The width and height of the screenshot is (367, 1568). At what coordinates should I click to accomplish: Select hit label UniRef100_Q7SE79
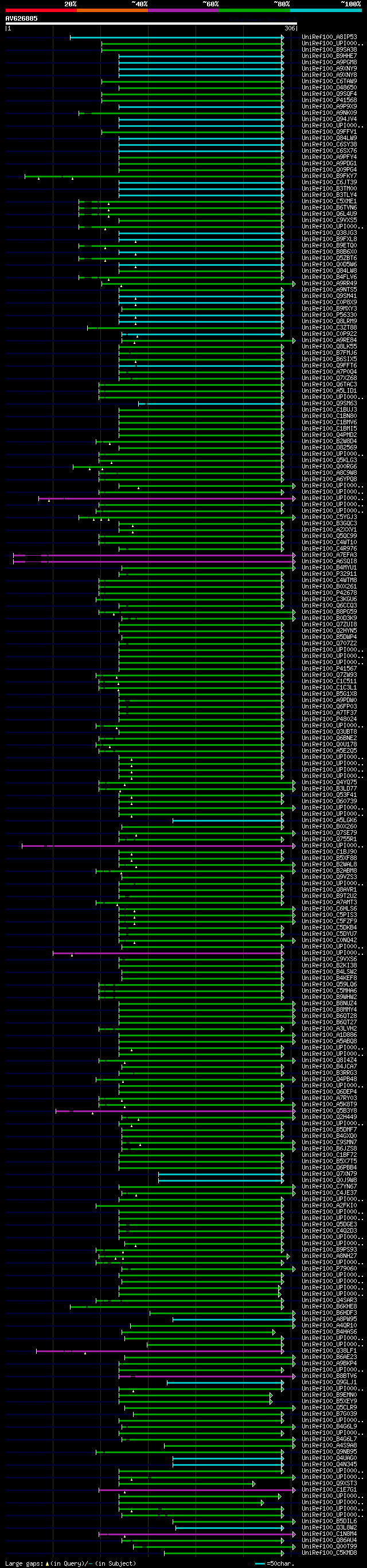(329, 833)
